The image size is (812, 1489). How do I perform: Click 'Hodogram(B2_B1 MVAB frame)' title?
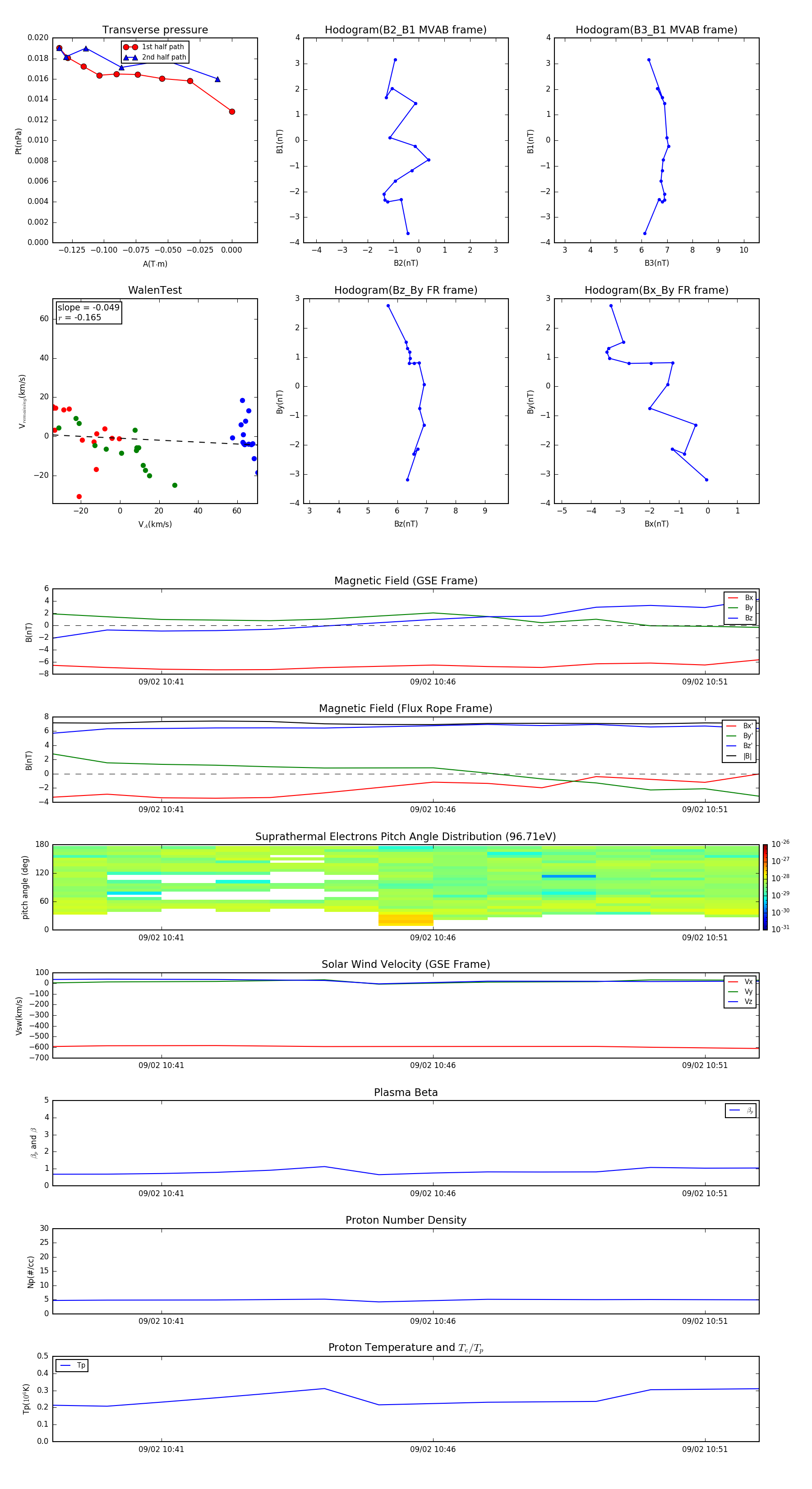[406, 30]
